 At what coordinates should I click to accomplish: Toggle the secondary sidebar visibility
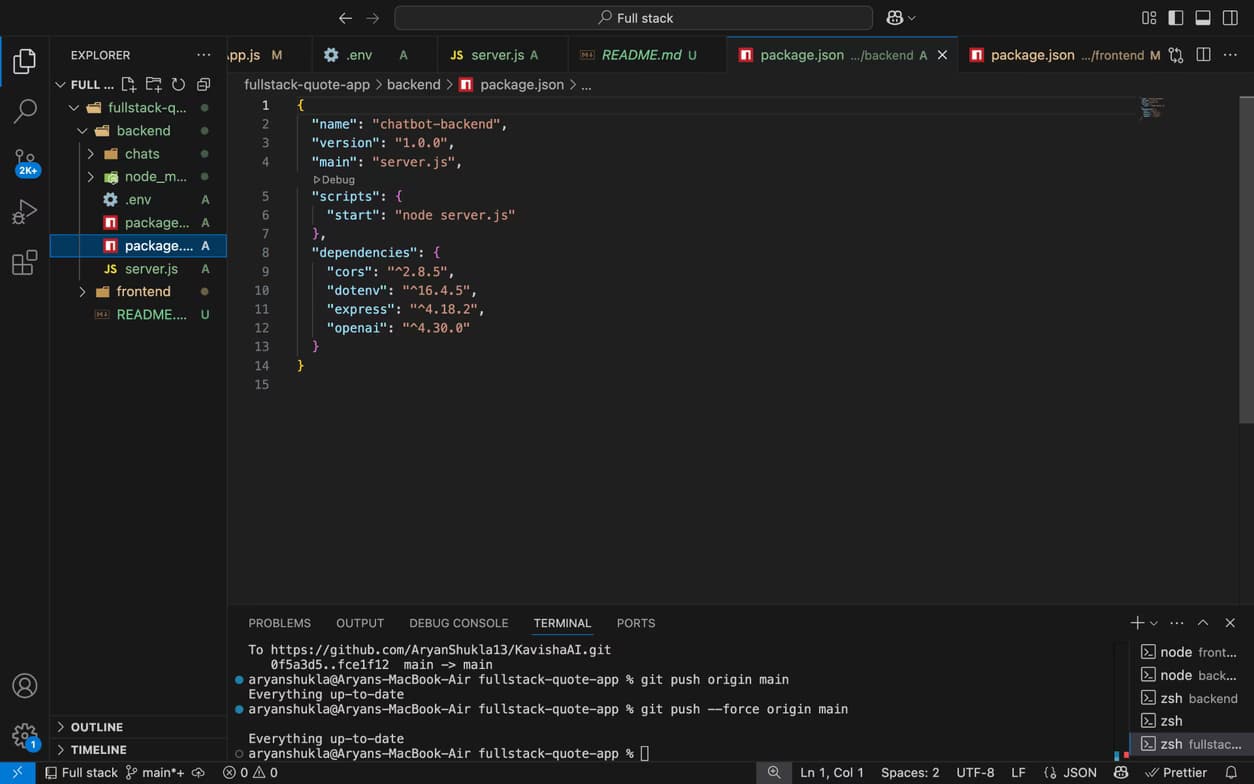tap(1230, 18)
